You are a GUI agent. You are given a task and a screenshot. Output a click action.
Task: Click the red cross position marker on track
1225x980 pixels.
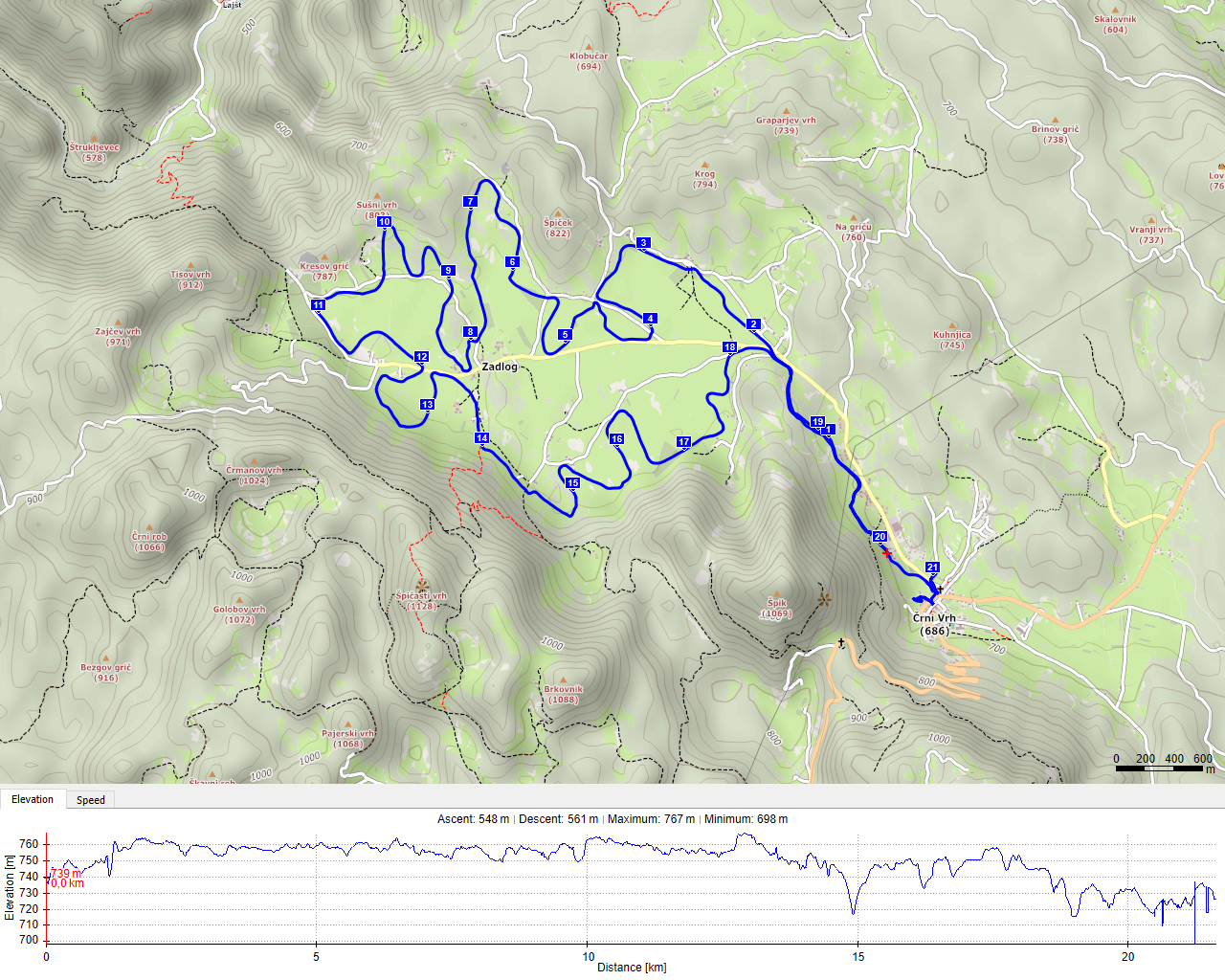tap(887, 553)
